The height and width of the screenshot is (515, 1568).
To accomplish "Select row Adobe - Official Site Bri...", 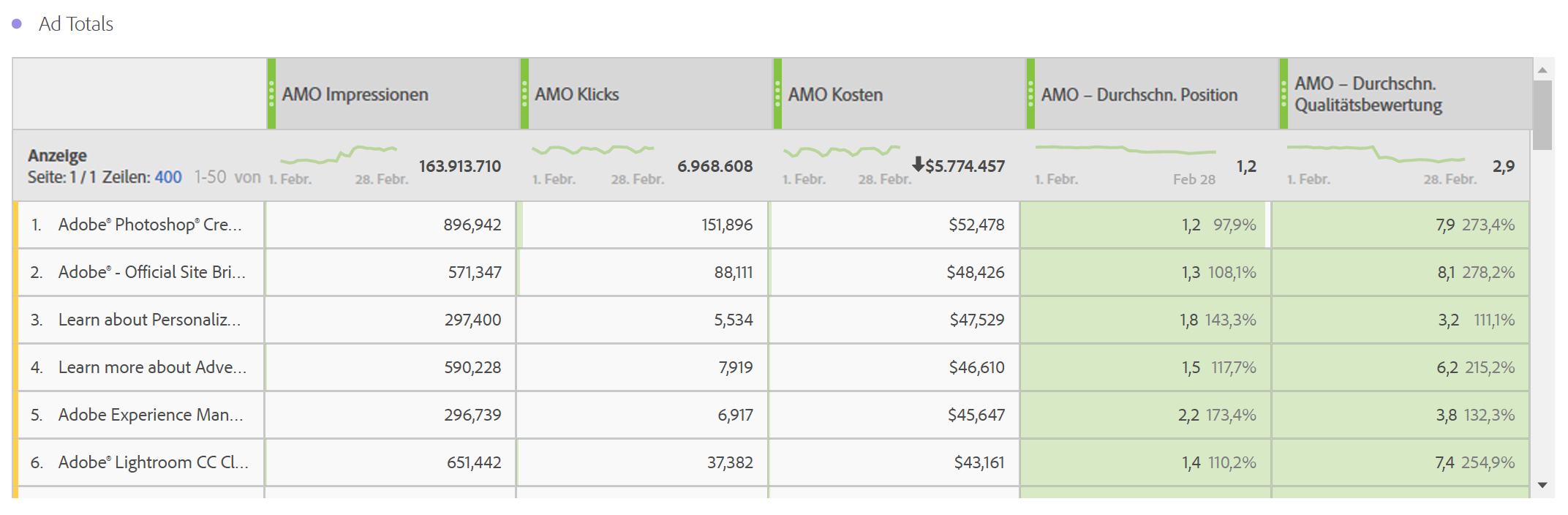I will tap(151, 272).
